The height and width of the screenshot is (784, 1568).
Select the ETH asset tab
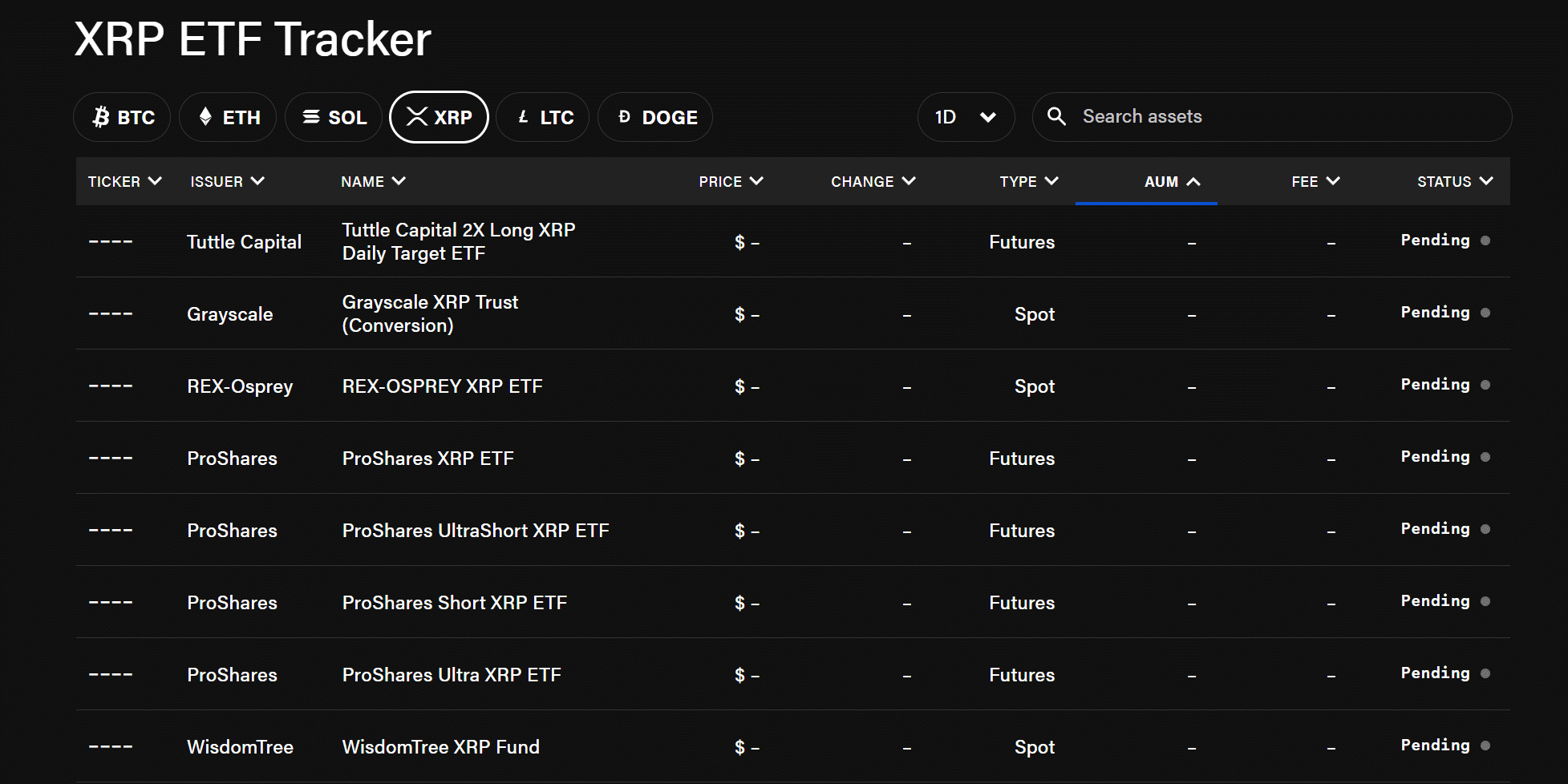point(228,117)
